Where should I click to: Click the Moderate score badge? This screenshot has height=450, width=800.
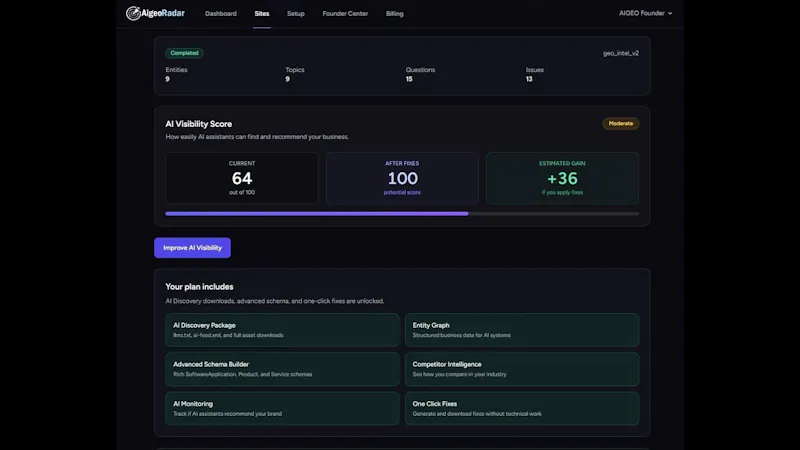[x=620, y=123]
